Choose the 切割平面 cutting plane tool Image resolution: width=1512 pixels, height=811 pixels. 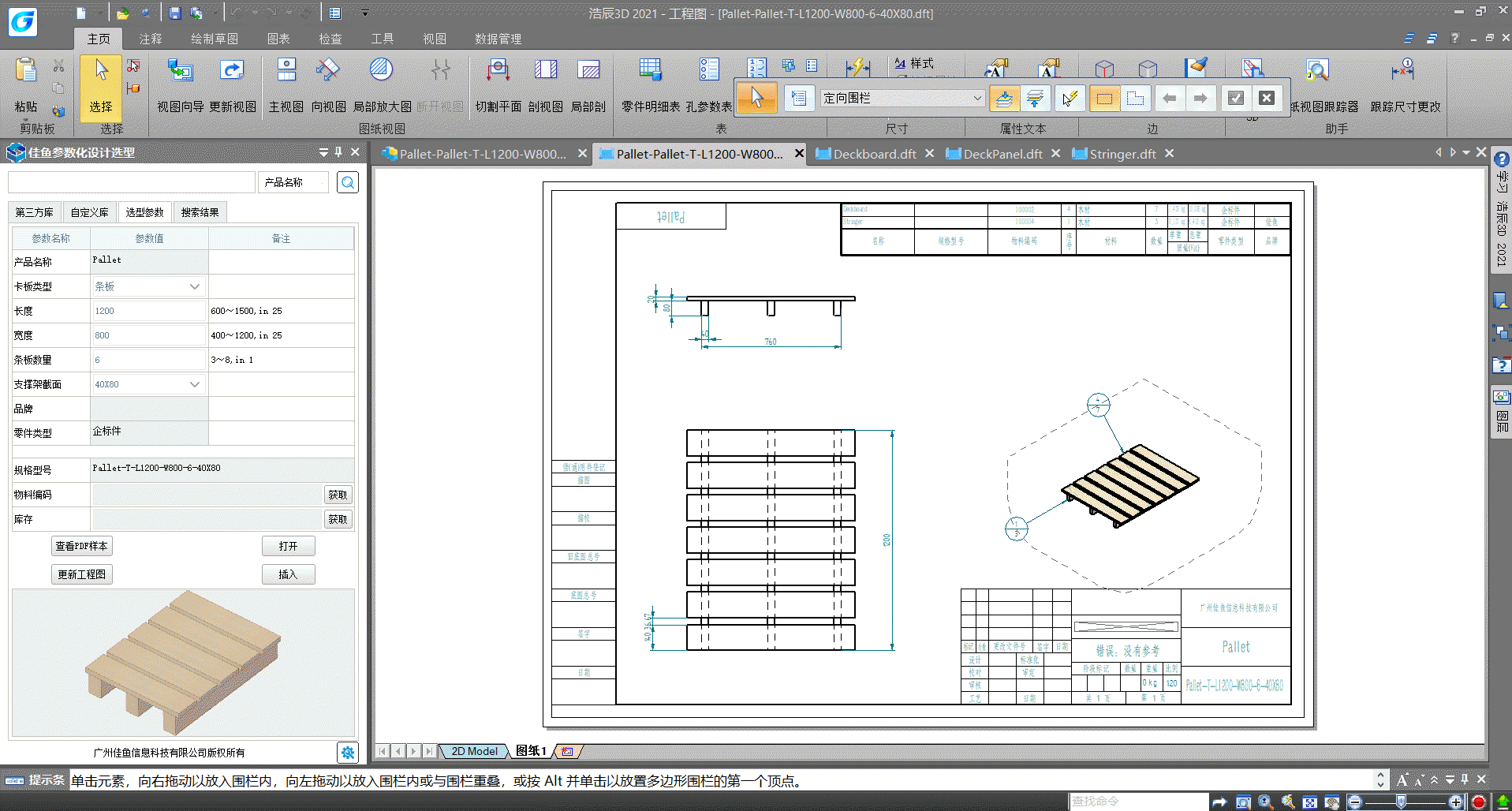pos(498,85)
